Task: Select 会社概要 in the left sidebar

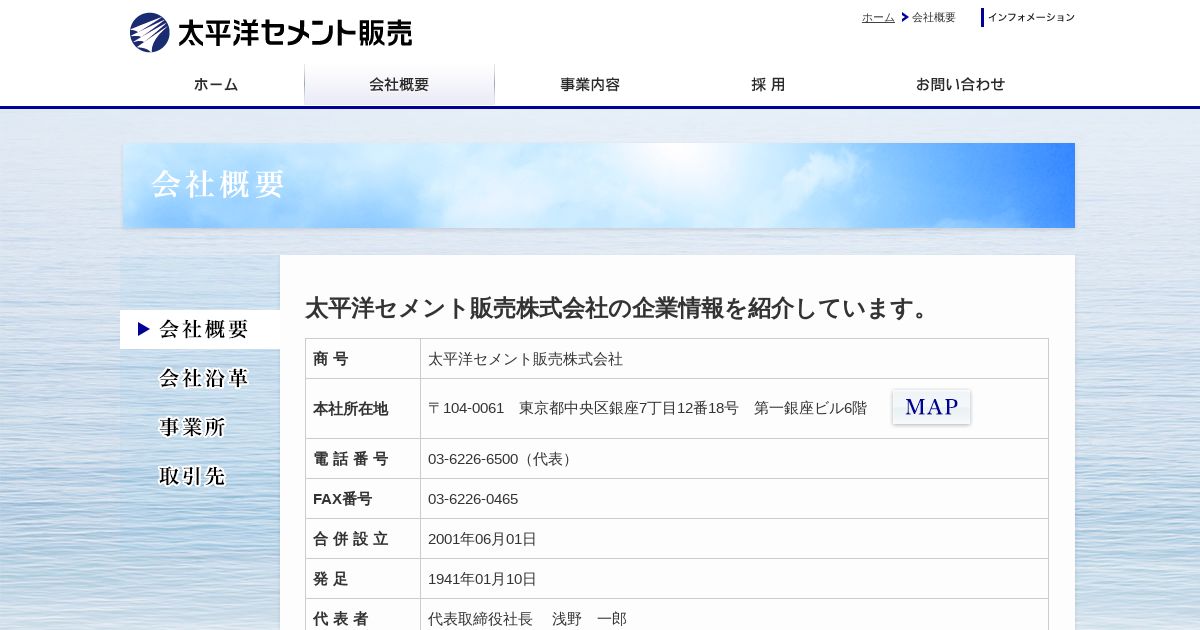Action: point(200,329)
